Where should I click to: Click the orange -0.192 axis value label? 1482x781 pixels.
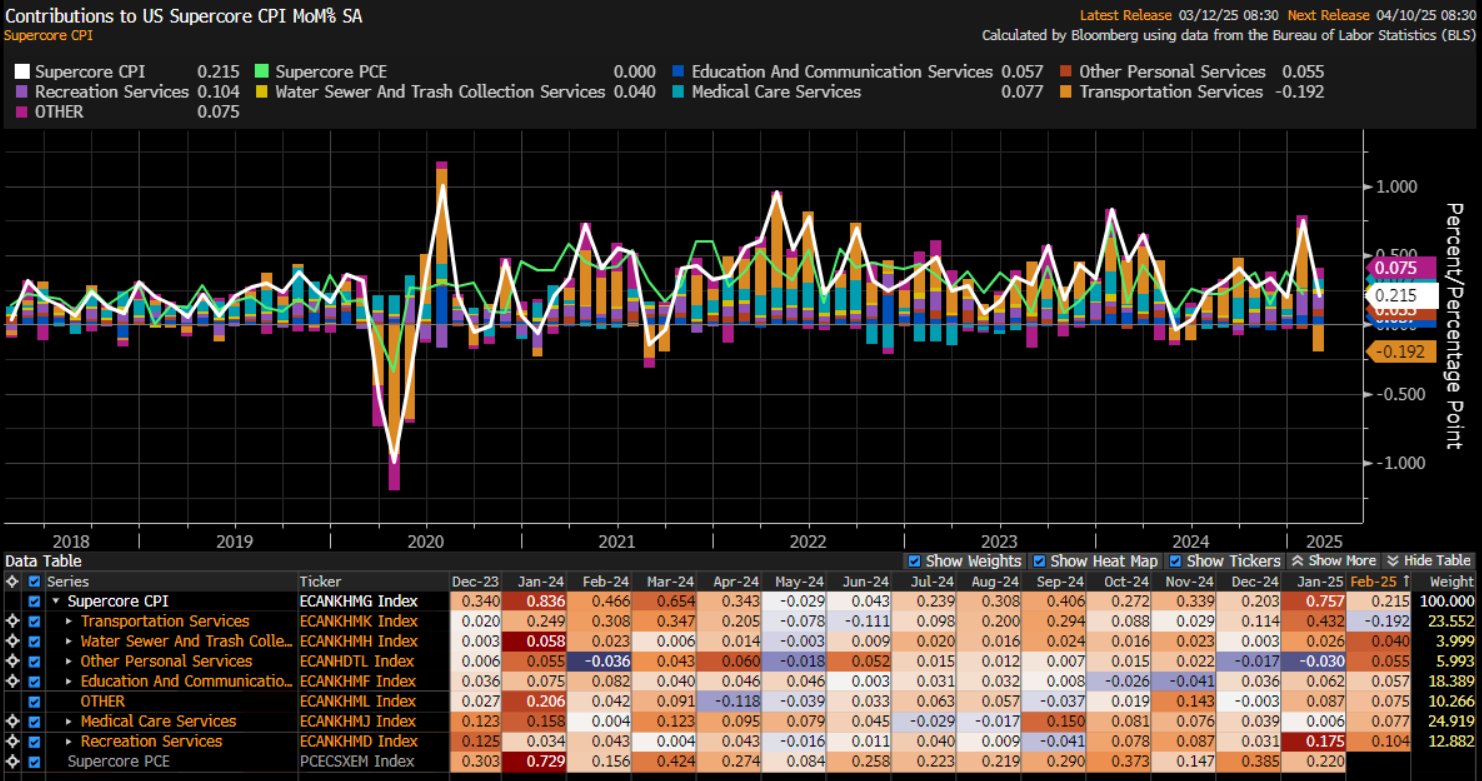pyautogui.click(x=1400, y=351)
